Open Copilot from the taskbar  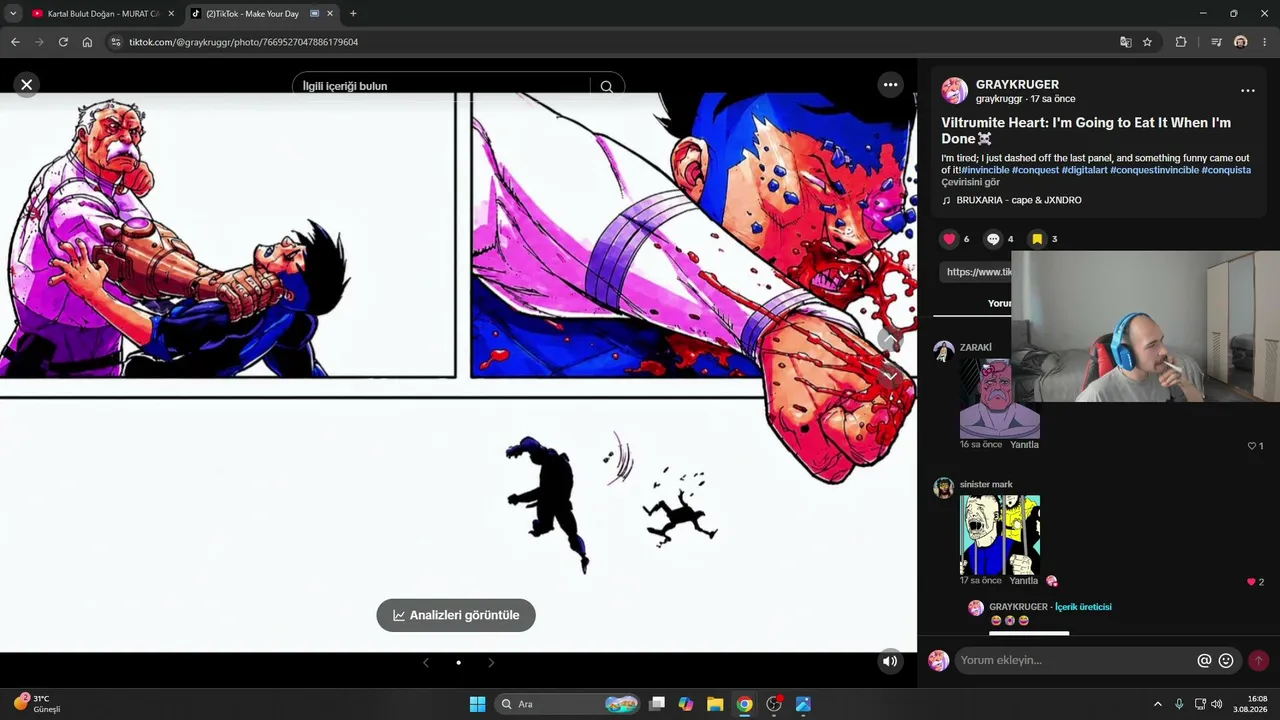[x=686, y=704]
